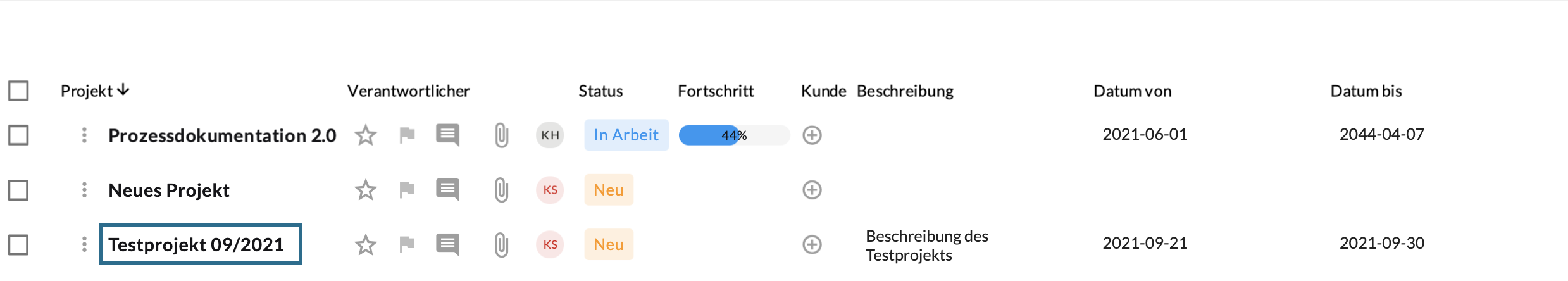Sort by the Datum von column
Viewport: 1568px width, 281px height.
[x=1132, y=91]
